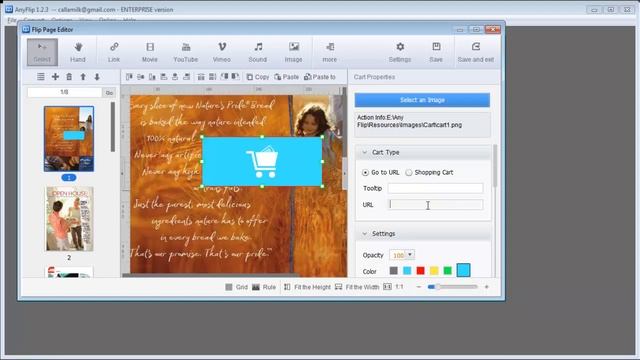Pick the Movie insert tool
This screenshot has height=360, width=640.
pyautogui.click(x=150, y=52)
